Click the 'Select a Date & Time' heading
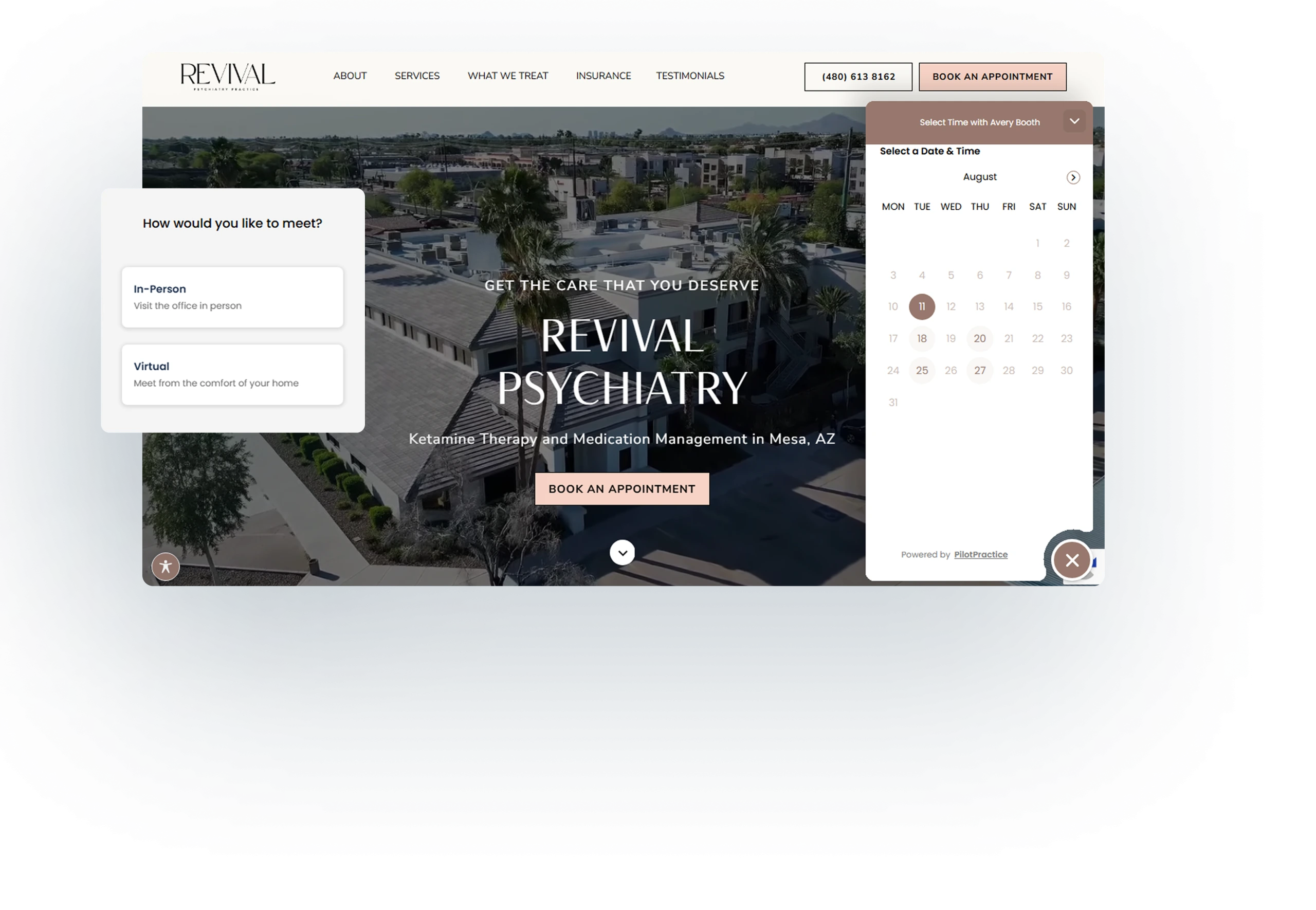Viewport: 1316px width, 910px height. click(x=929, y=151)
